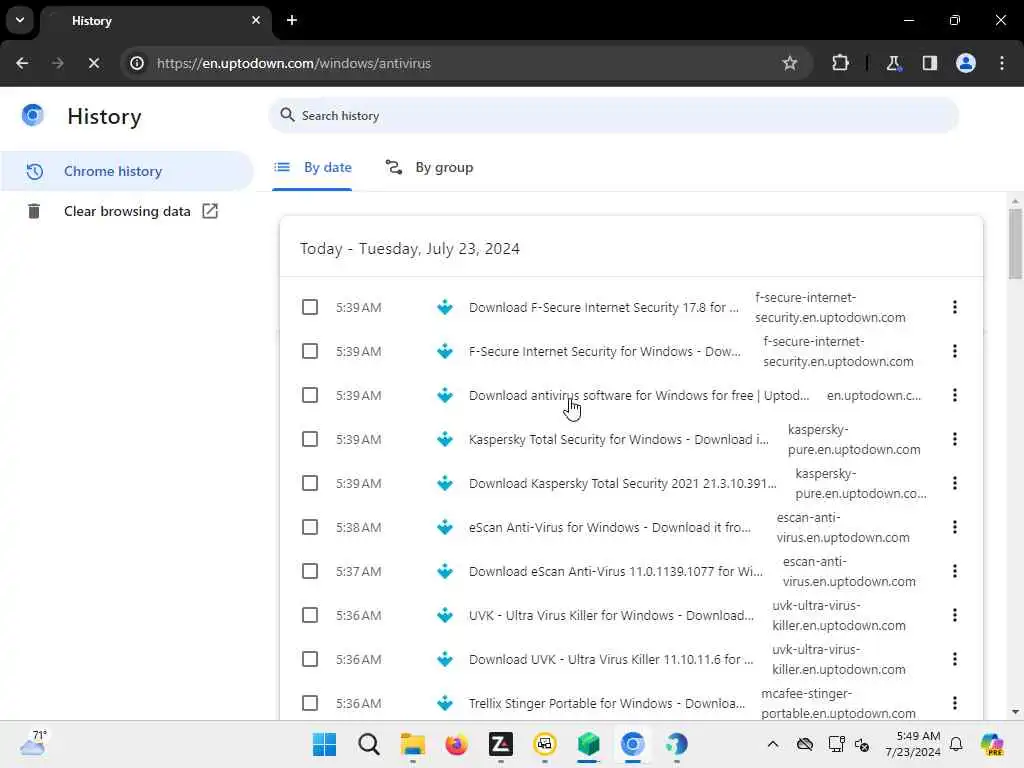1024x768 pixels.
Task: Open Windows taskbar Search
Action: pos(369,744)
